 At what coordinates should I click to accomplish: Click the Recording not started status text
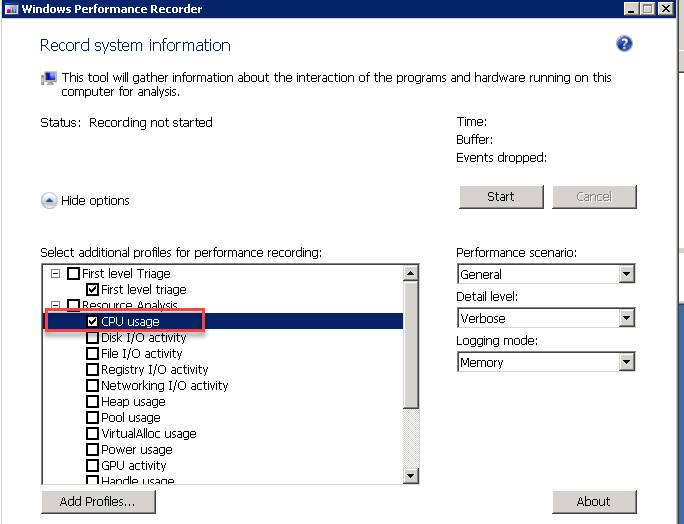[150, 123]
